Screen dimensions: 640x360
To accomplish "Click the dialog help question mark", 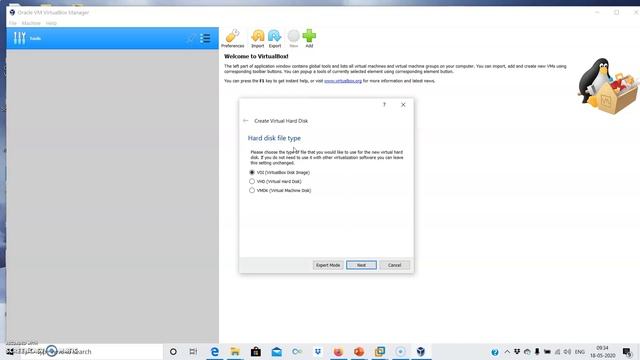I will coord(384,105).
